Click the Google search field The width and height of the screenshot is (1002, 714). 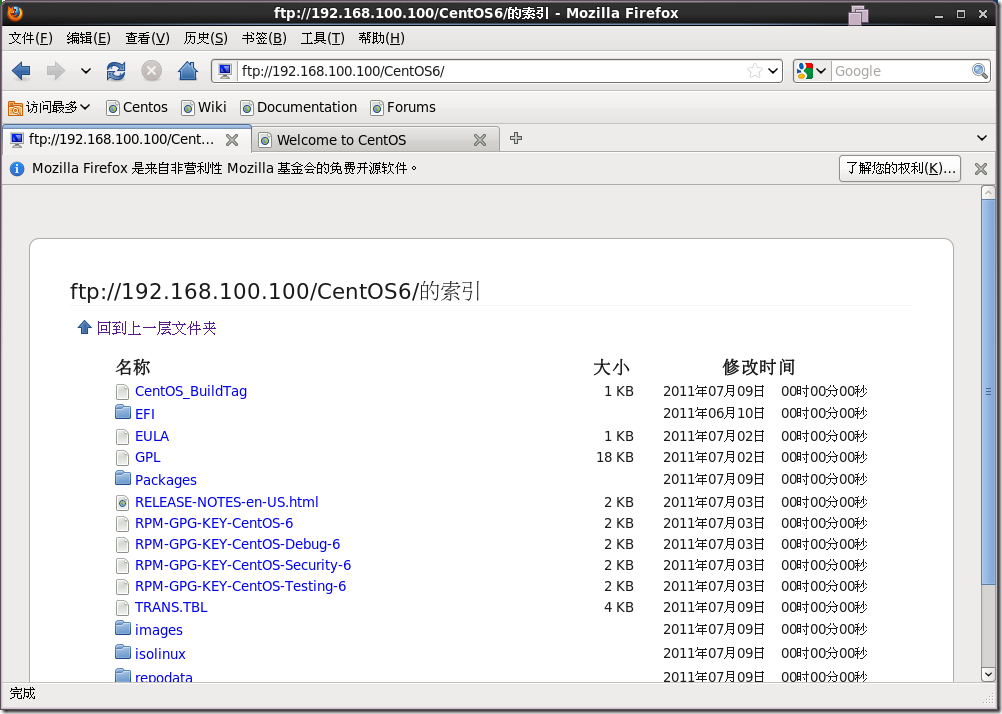coord(902,71)
